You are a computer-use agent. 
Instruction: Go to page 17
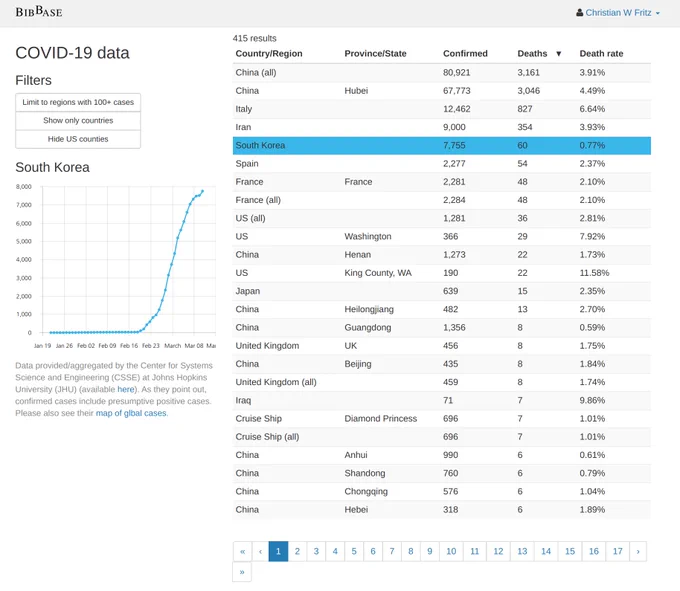tap(618, 552)
